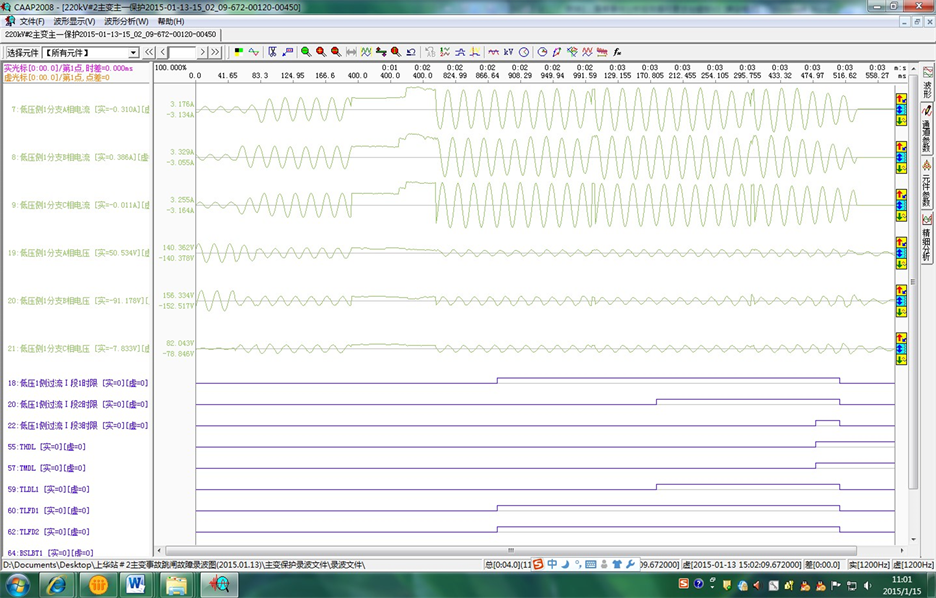Click the jump-to-last double right arrow button
The image size is (936, 598).
(215, 52)
